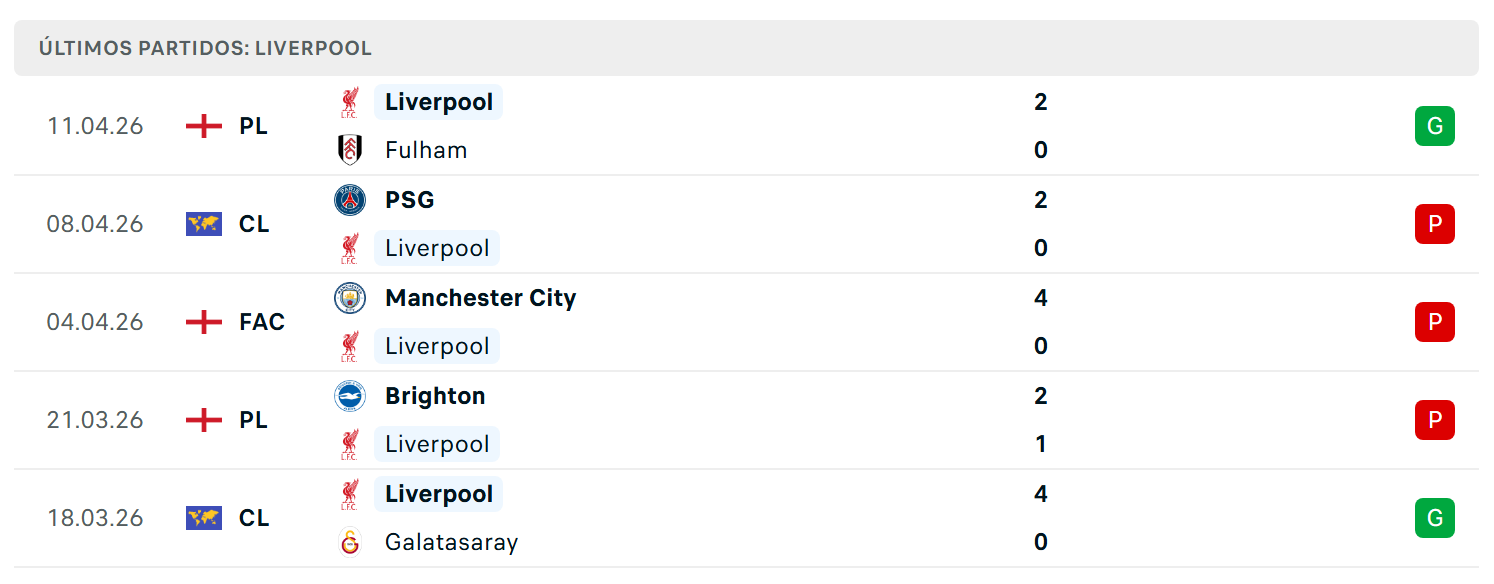The image size is (1494, 584).
Task: Click England flag next to FAC
Action: point(204,322)
